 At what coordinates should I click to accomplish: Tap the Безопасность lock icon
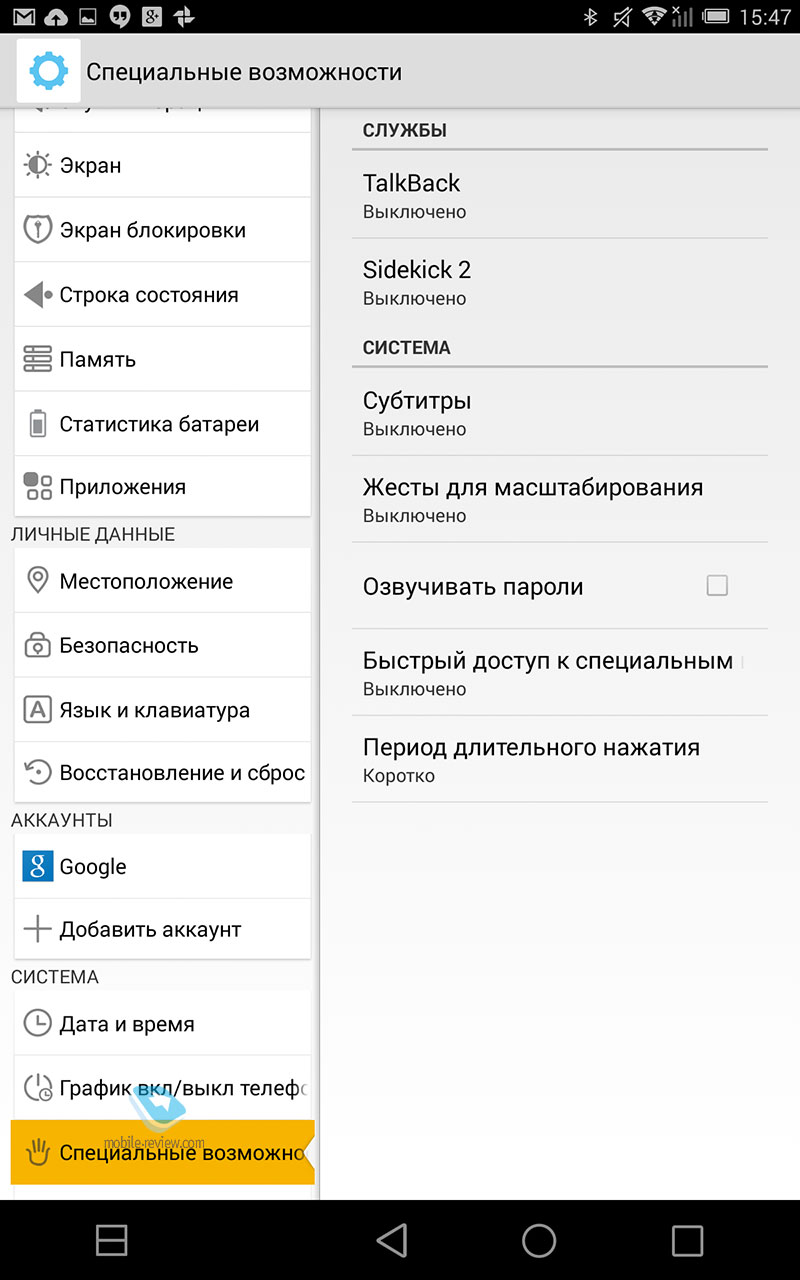(x=37, y=645)
